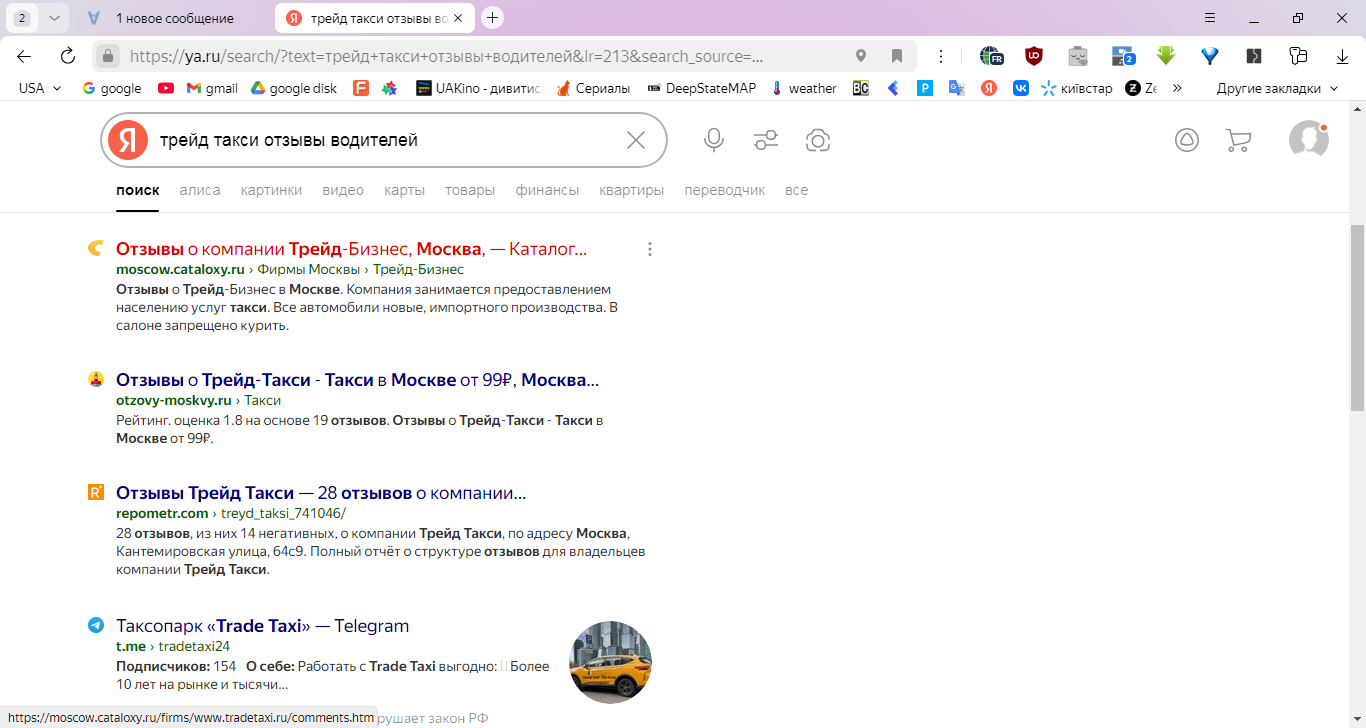Go back to the previous page

pyautogui.click(x=24, y=56)
